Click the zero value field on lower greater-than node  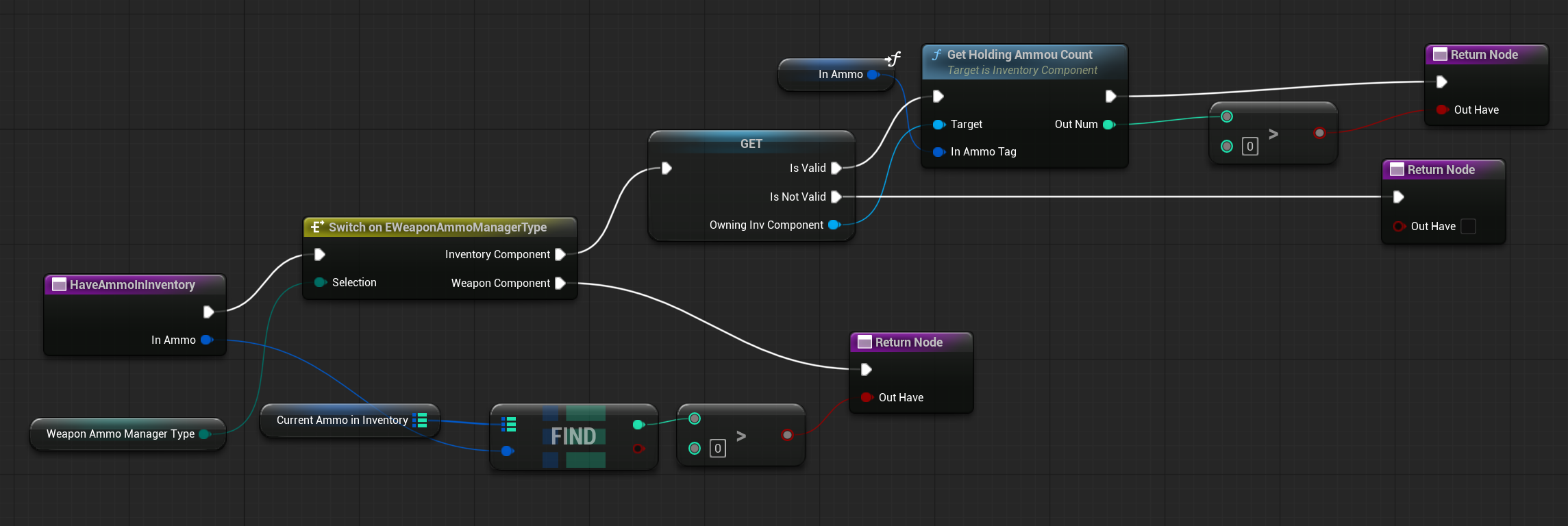pos(717,449)
